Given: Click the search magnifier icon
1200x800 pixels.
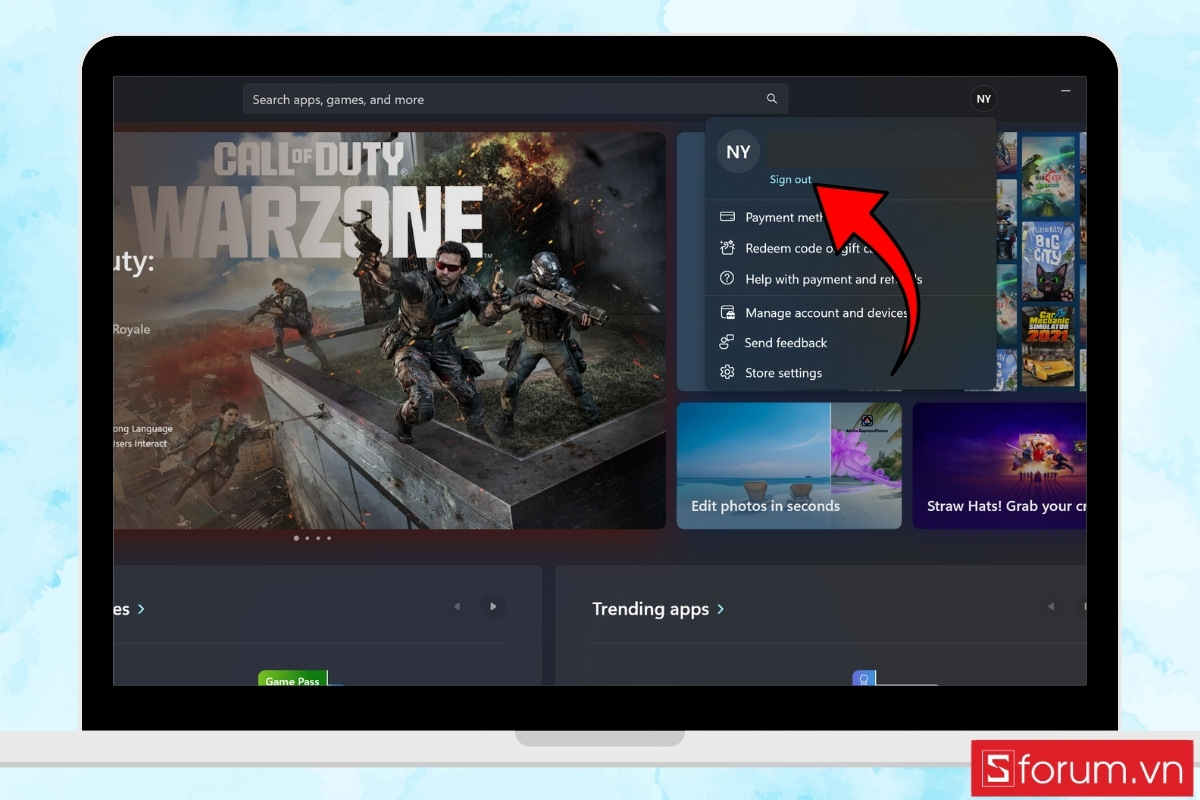Looking at the screenshot, I should pos(771,99).
